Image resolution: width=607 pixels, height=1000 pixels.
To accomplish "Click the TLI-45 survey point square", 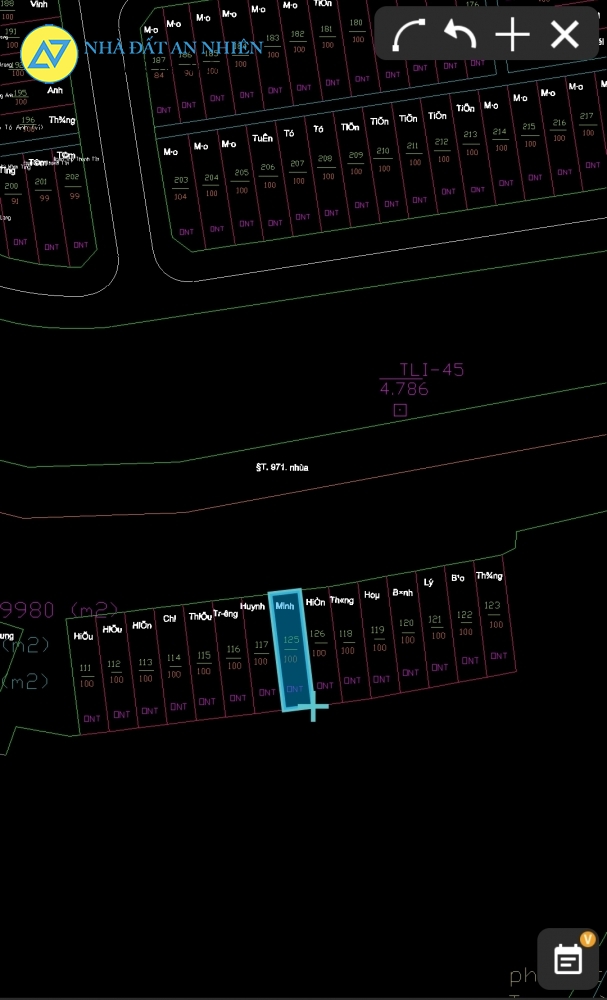I will tap(400, 410).
